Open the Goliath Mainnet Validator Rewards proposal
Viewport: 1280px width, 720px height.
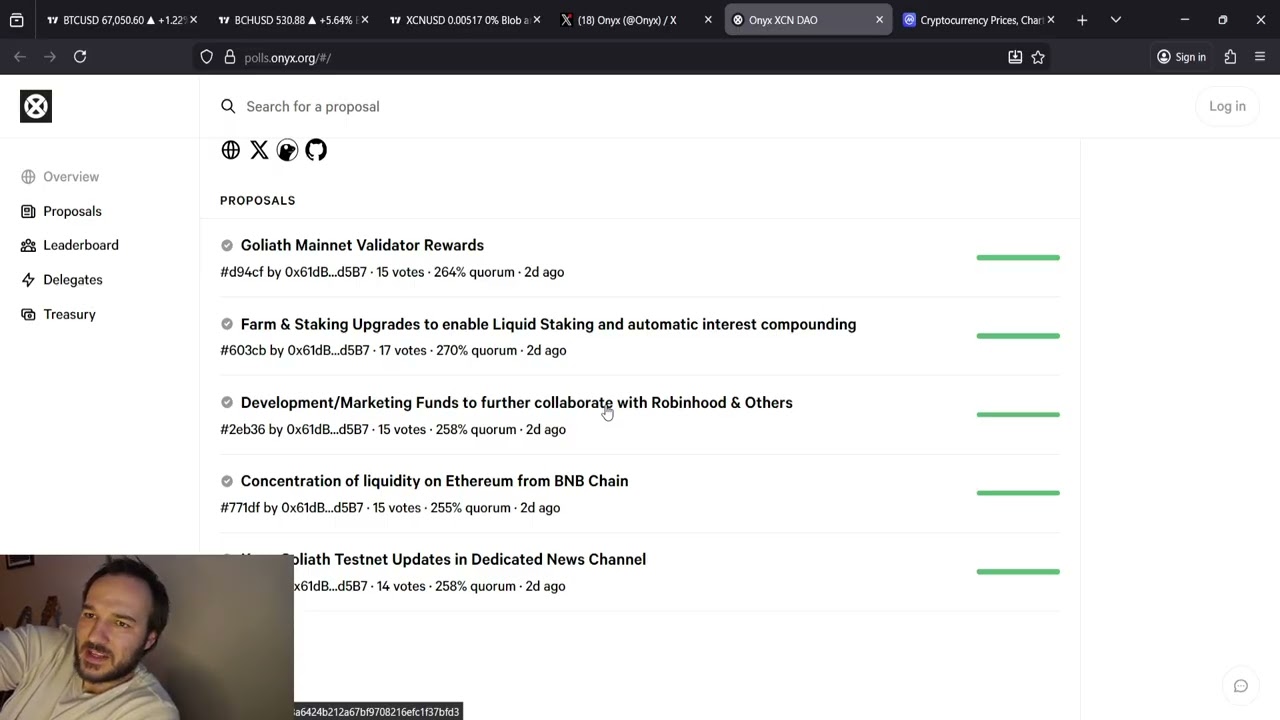click(x=362, y=245)
